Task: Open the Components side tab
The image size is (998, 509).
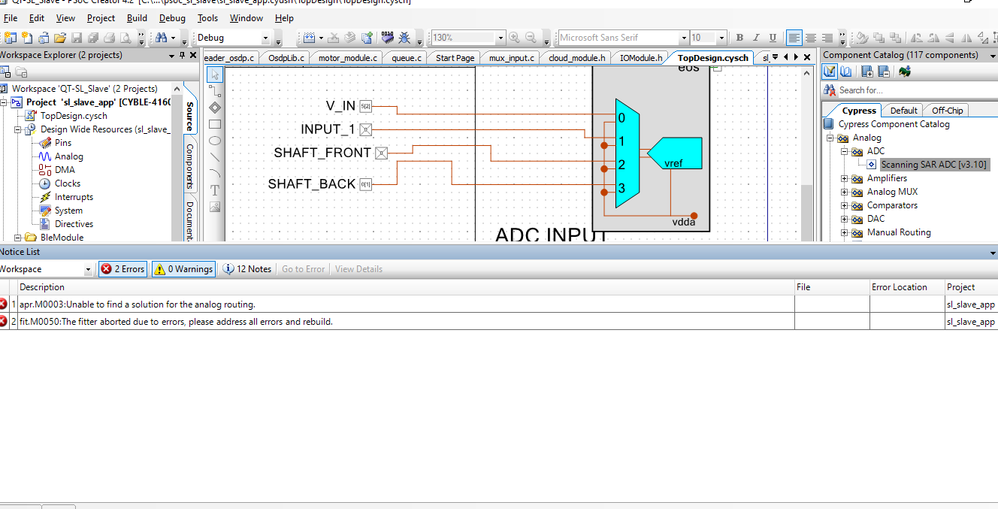Action: 190,166
